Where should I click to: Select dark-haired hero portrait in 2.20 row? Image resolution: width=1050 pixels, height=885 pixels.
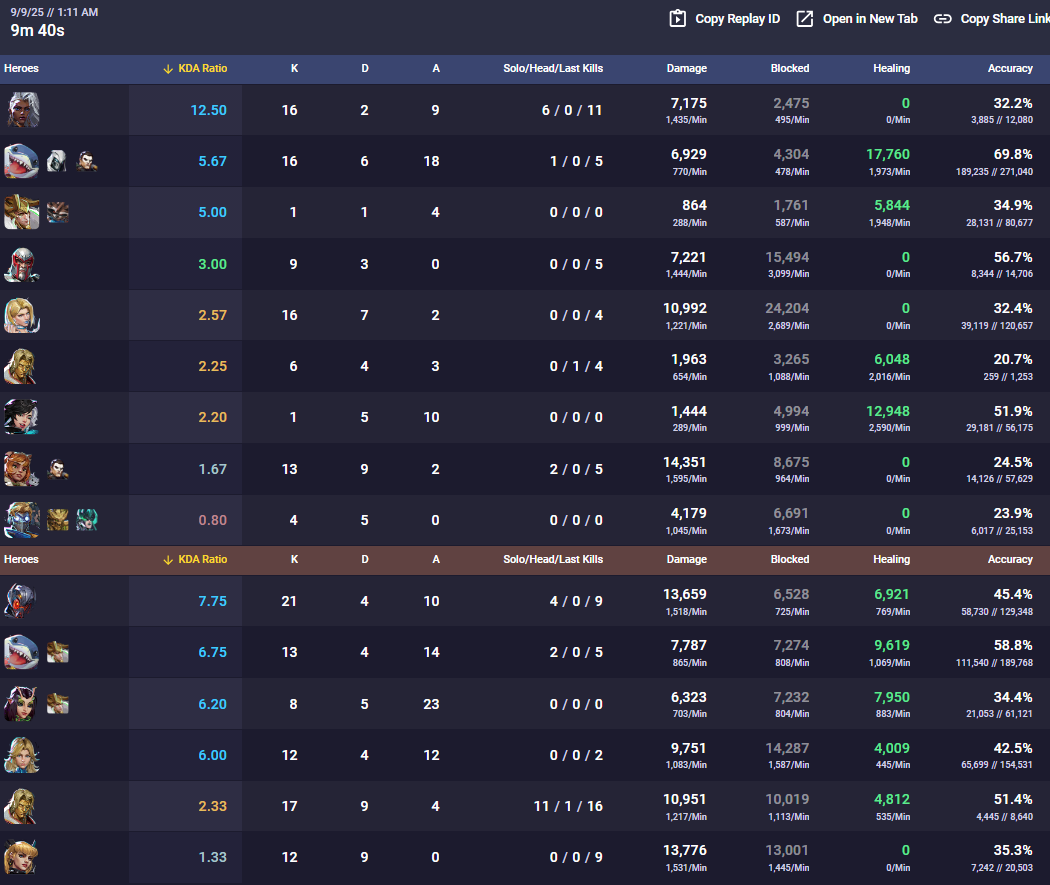click(x=21, y=417)
